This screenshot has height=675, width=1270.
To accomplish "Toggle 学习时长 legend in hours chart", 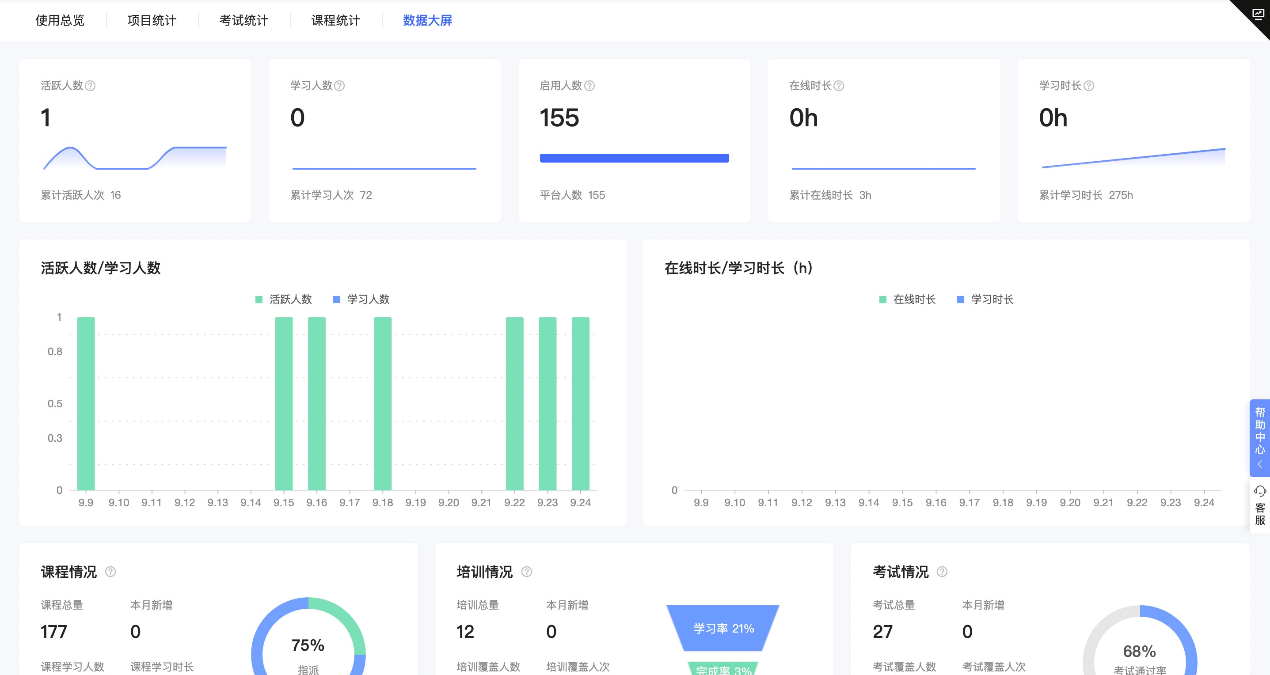I will (985, 299).
